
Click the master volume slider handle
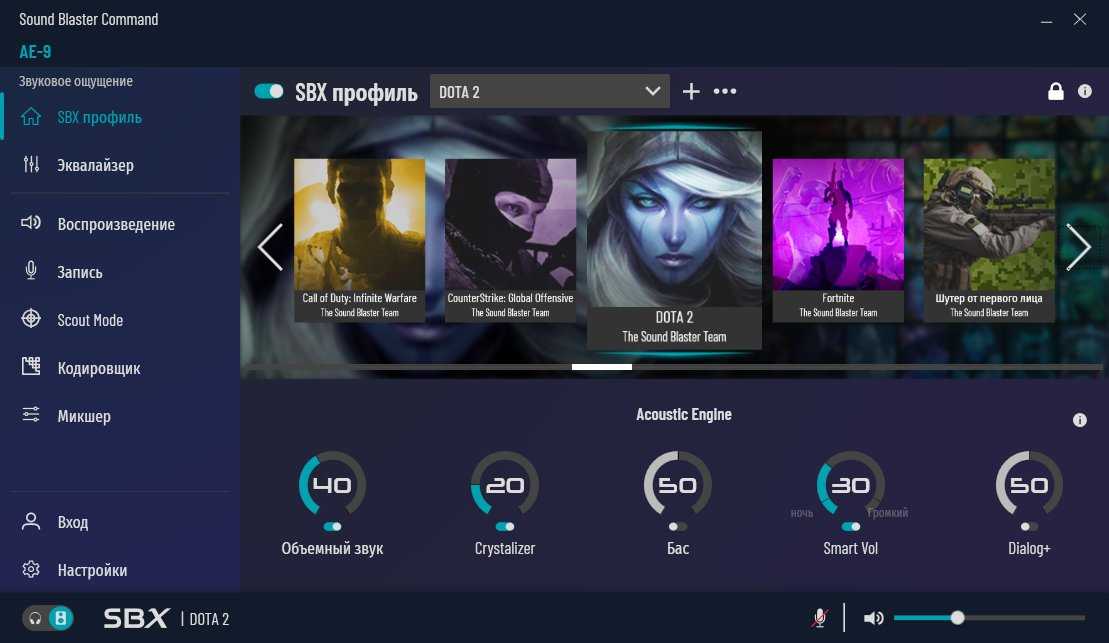[x=957, y=618]
